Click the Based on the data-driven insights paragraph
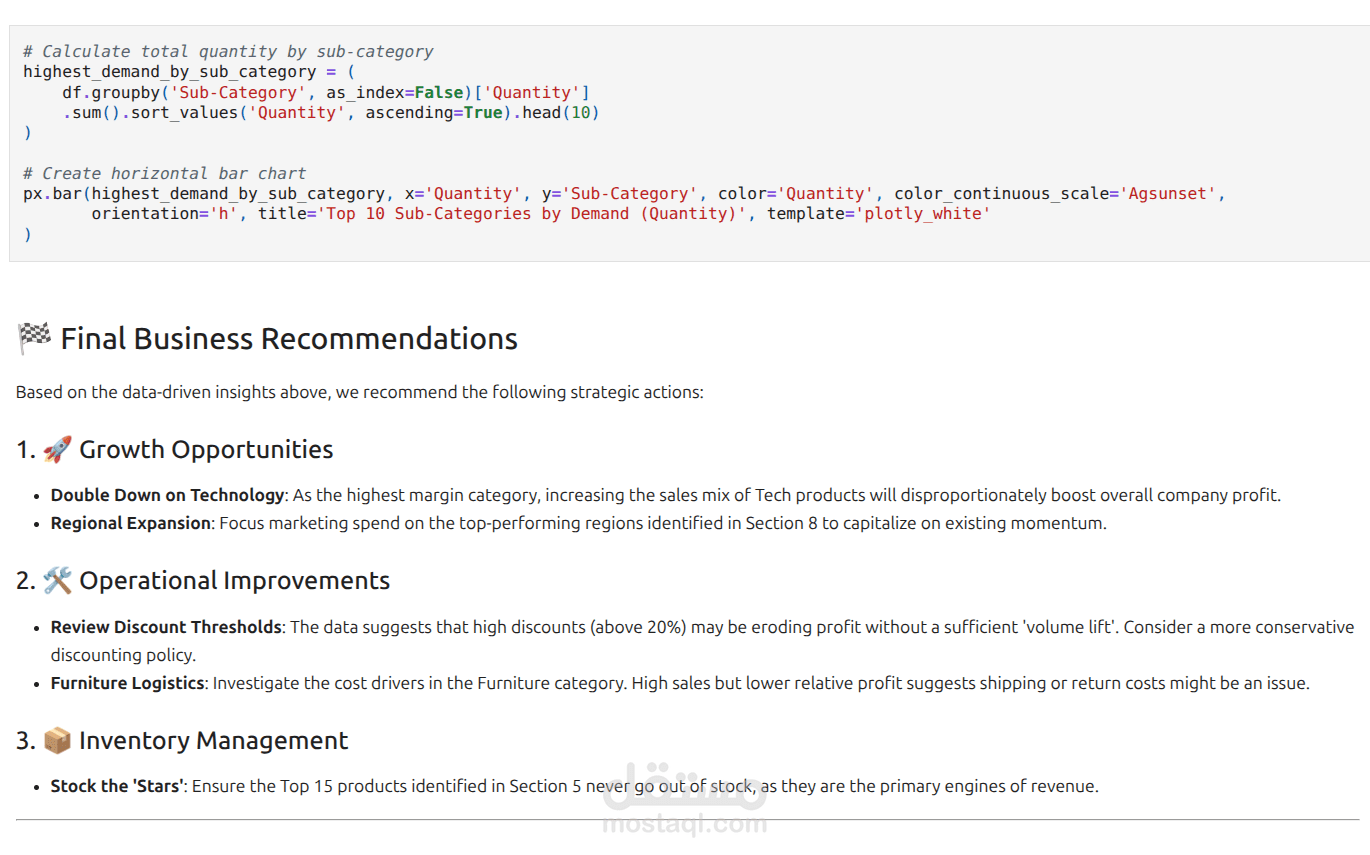The height and width of the screenshot is (855, 1370). coord(360,392)
